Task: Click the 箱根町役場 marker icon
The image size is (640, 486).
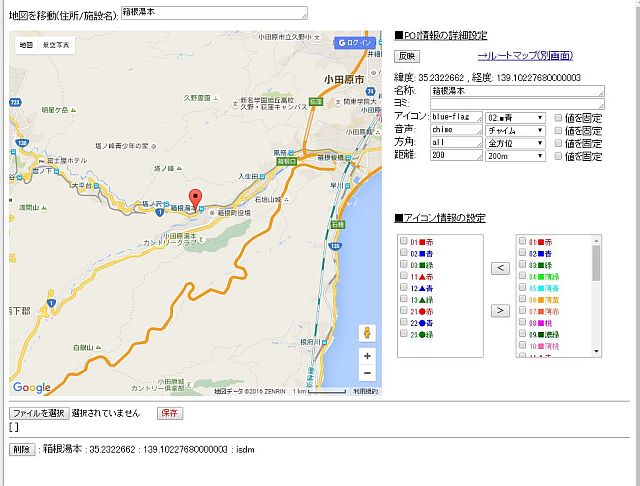Action: point(212,213)
